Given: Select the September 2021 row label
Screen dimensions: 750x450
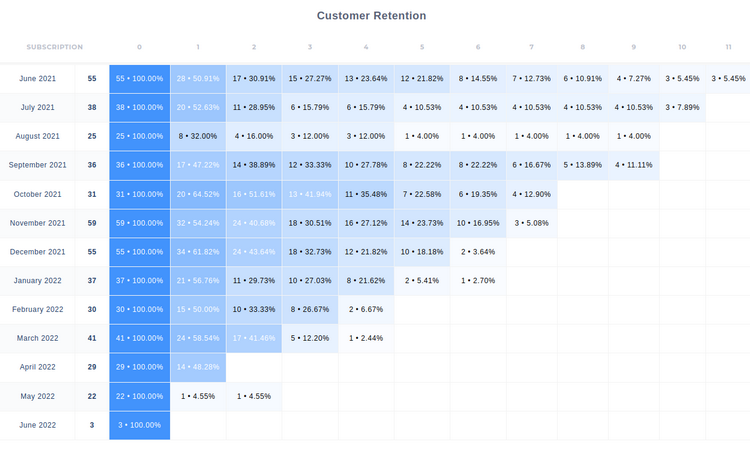Looking at the screenshot, I should (x=37, y=165).
